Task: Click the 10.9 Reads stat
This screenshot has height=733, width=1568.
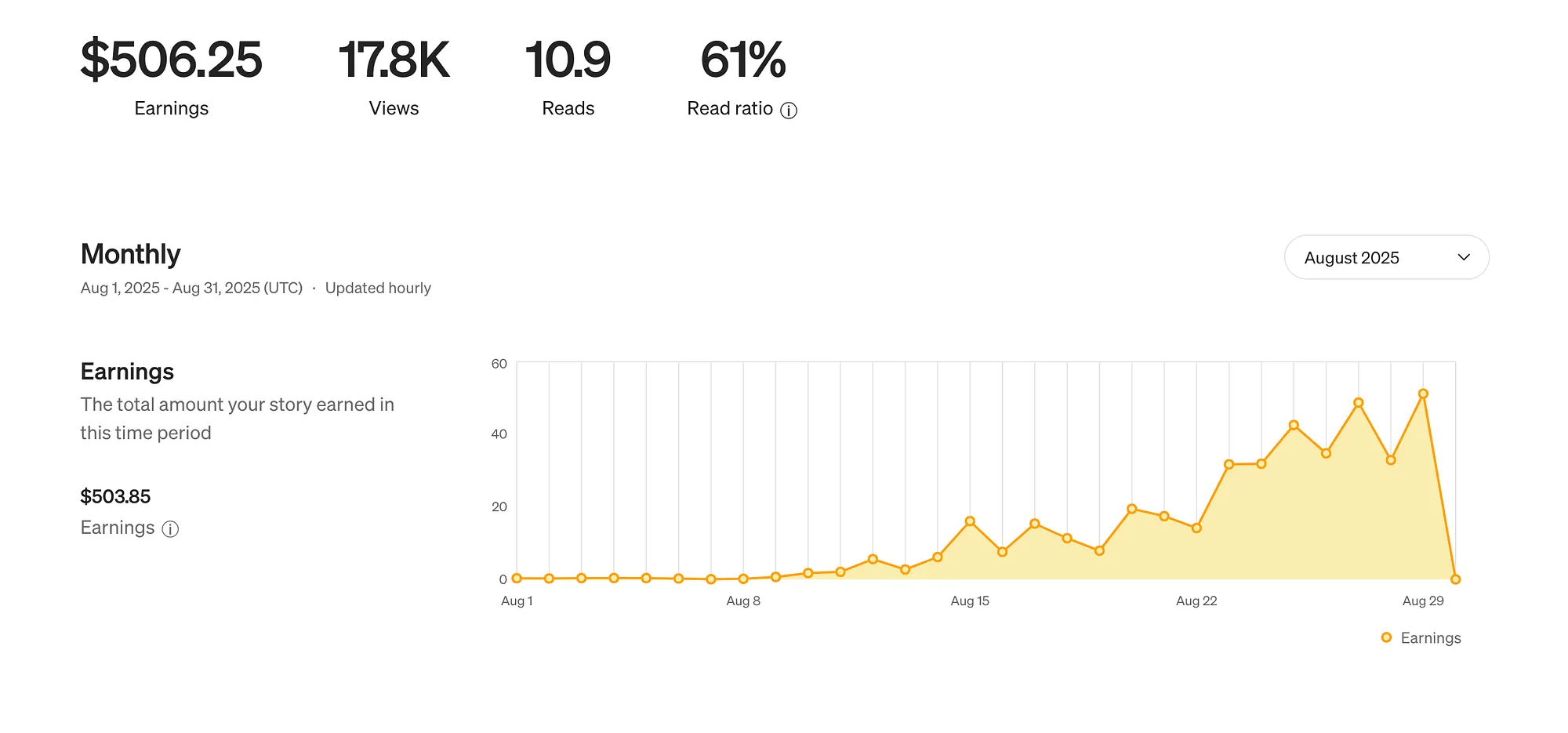Action: point(568,76)
